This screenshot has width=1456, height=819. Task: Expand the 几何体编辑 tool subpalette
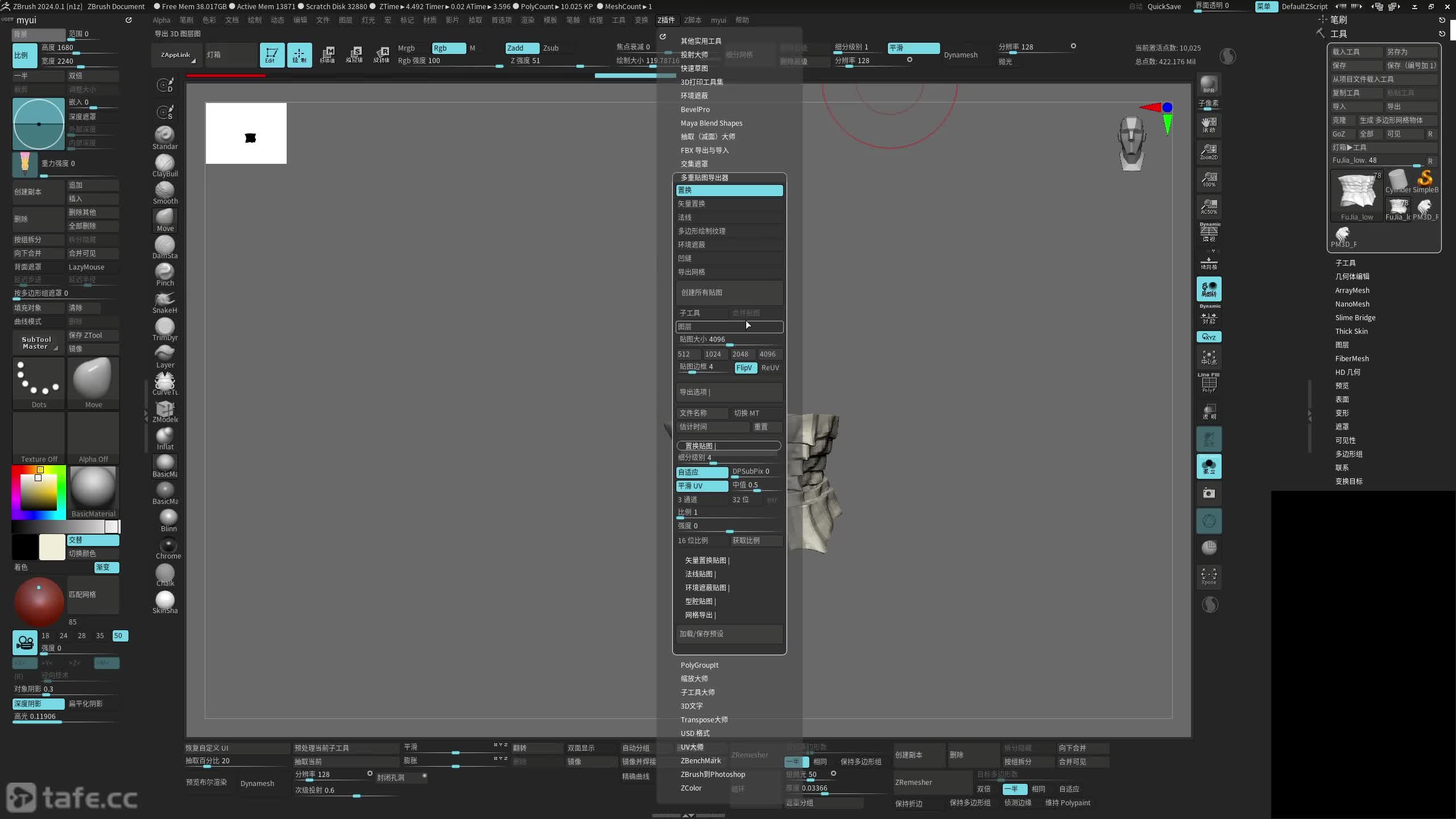tap(1352, 276)
